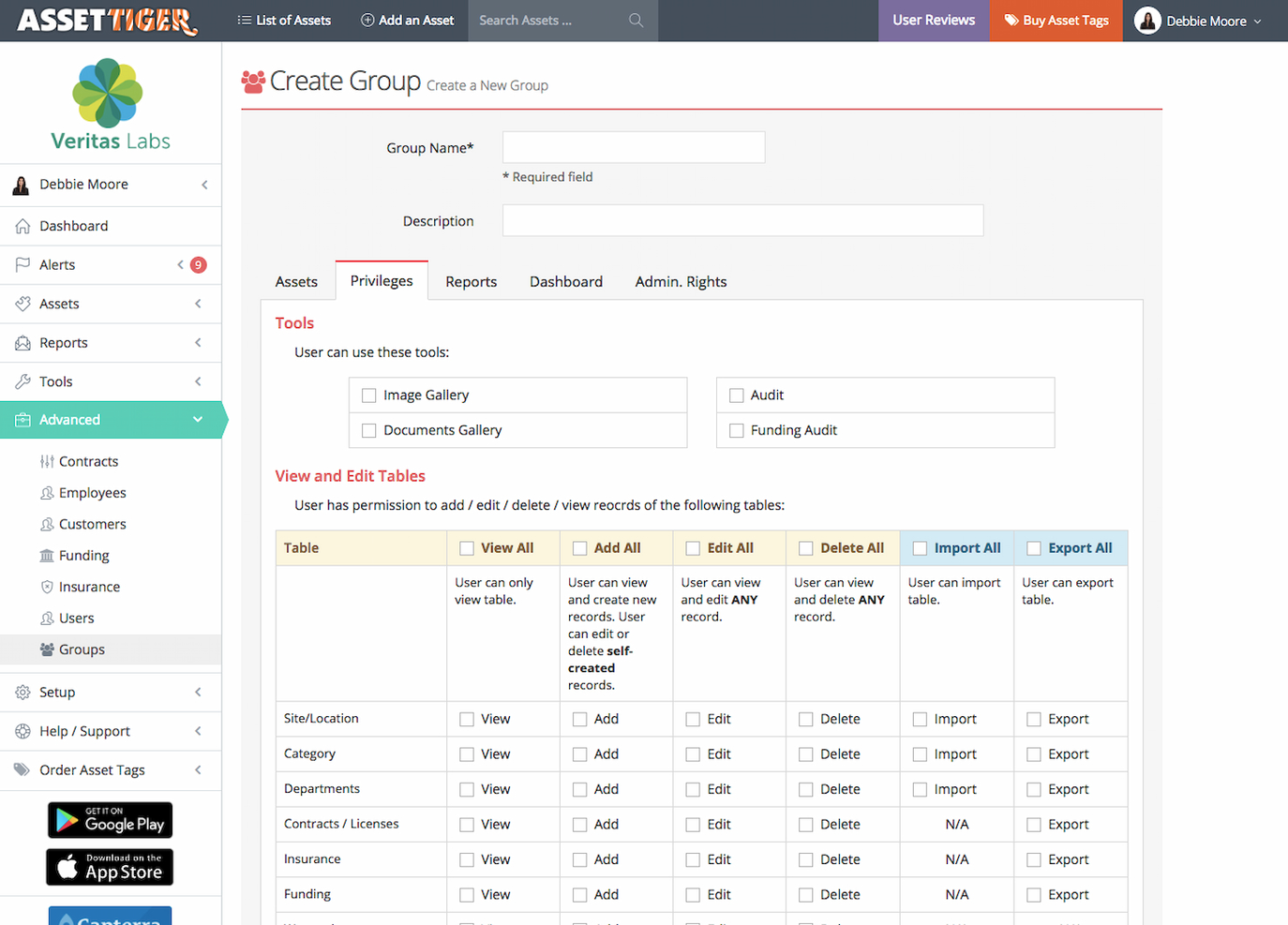Open the Employees section
The width and height of the screenshot is (1288, 925).
click(47, 492)
